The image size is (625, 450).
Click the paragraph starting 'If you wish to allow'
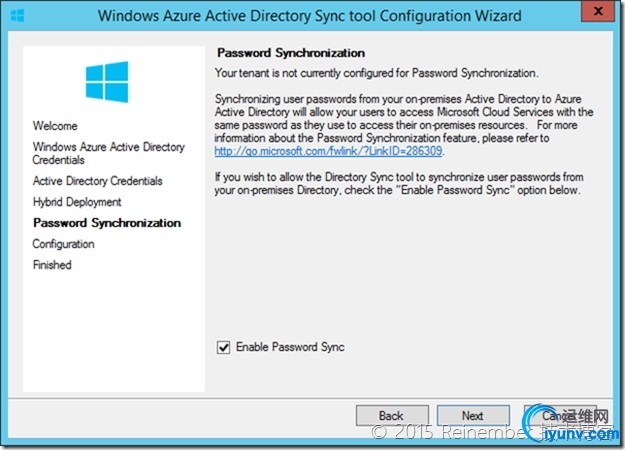398,182
